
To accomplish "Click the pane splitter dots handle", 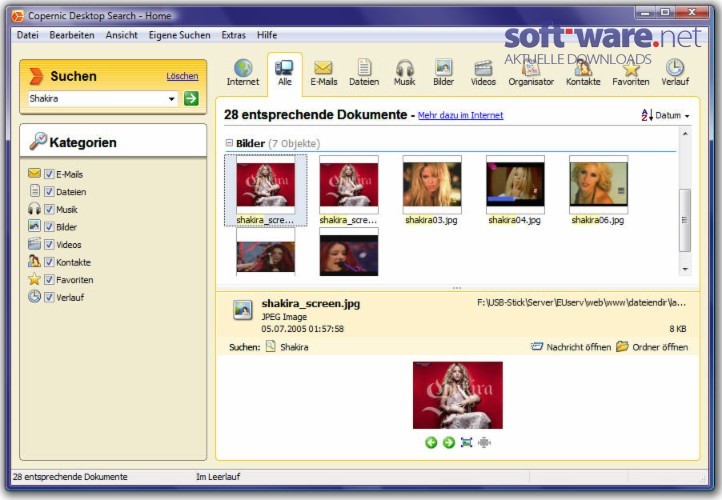I will click(457, 288).
